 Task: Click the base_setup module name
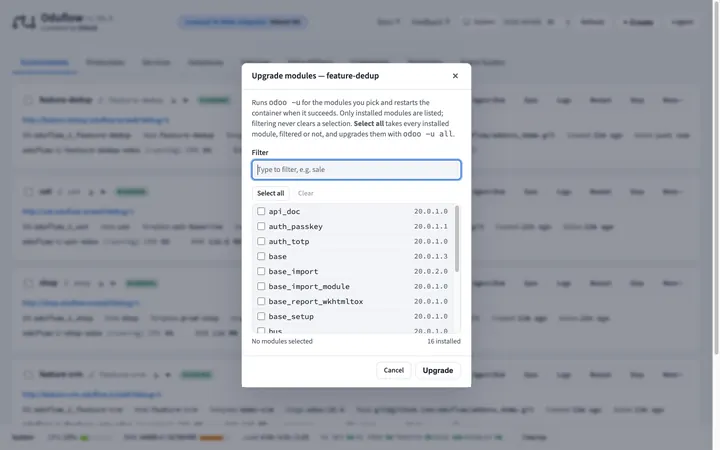pyautogui.click(x=291, y=316)
